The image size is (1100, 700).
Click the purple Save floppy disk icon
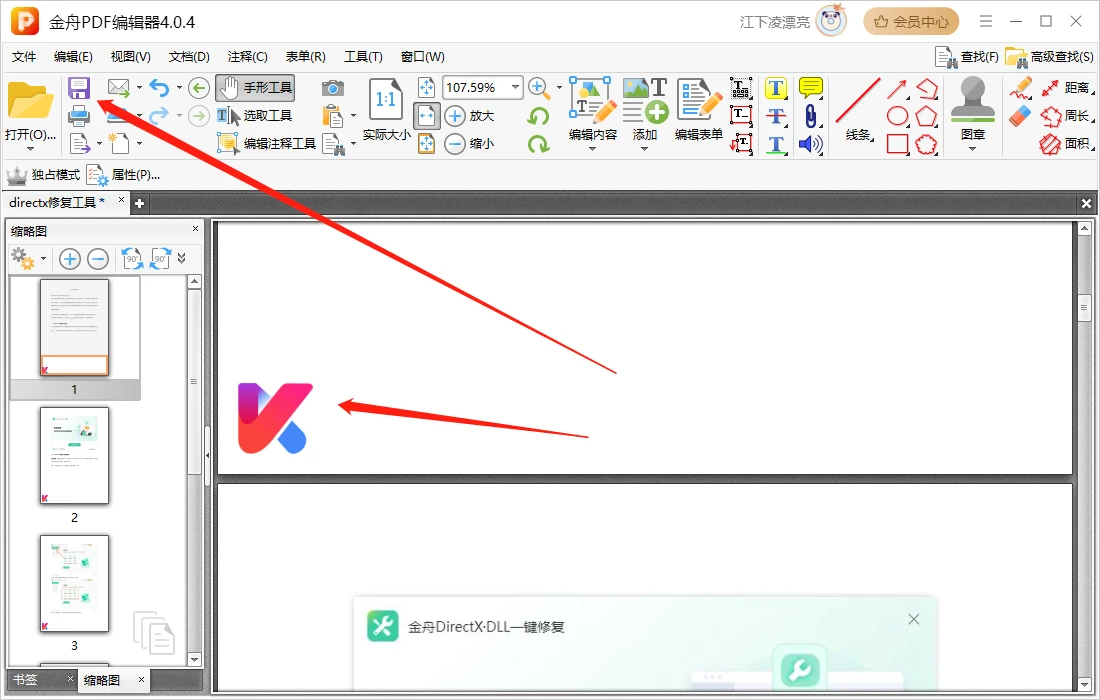click(79, 88)
